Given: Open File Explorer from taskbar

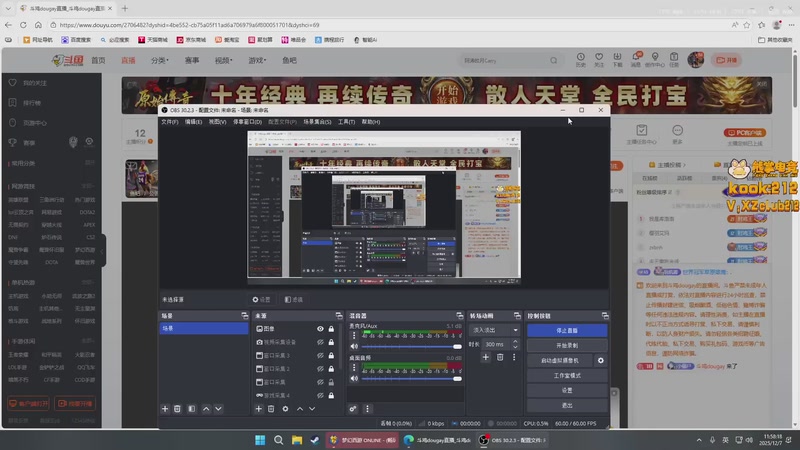Looking at the screenshot, I should [x=297, y=440].
